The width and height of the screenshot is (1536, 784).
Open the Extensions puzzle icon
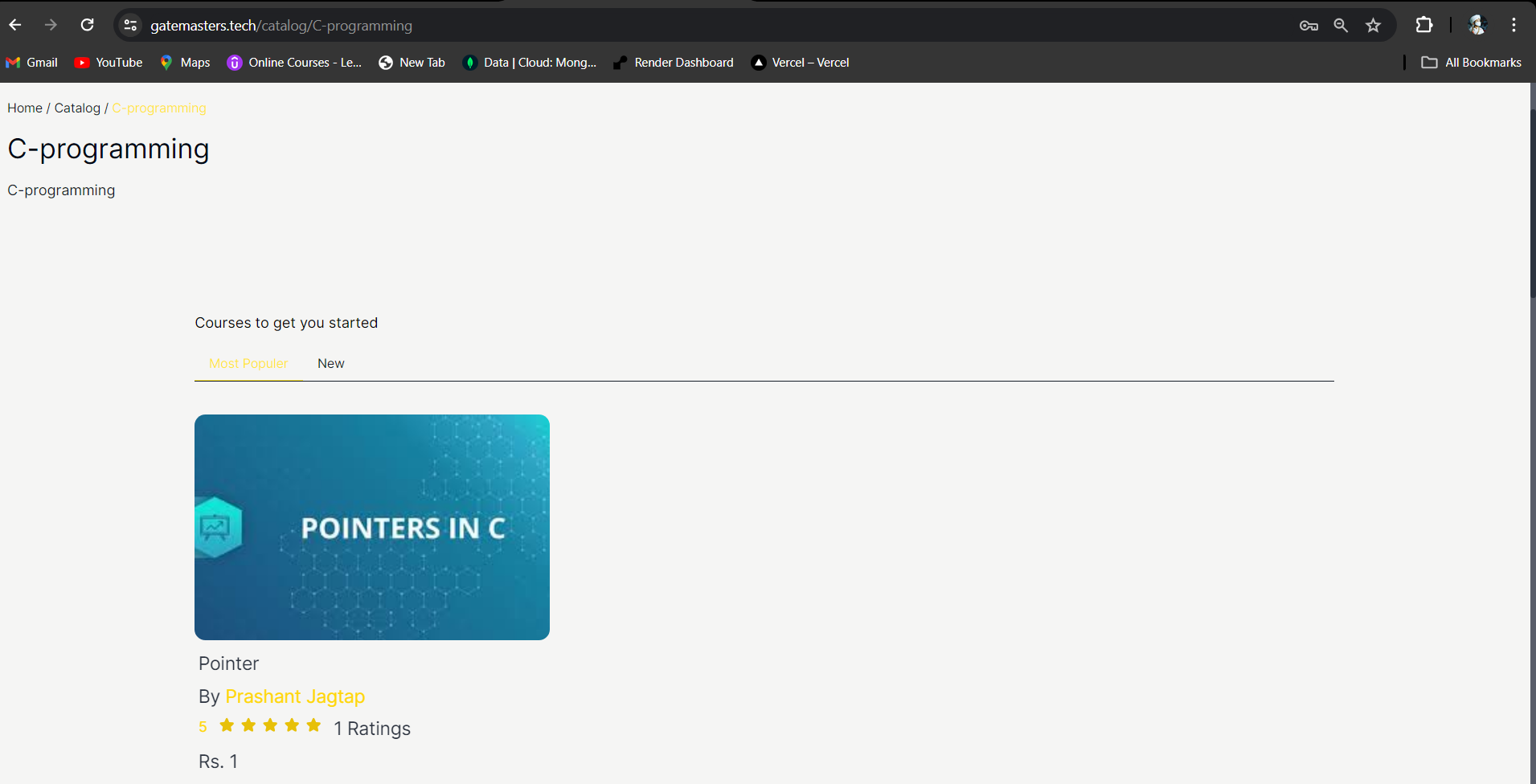point(1423,25)
